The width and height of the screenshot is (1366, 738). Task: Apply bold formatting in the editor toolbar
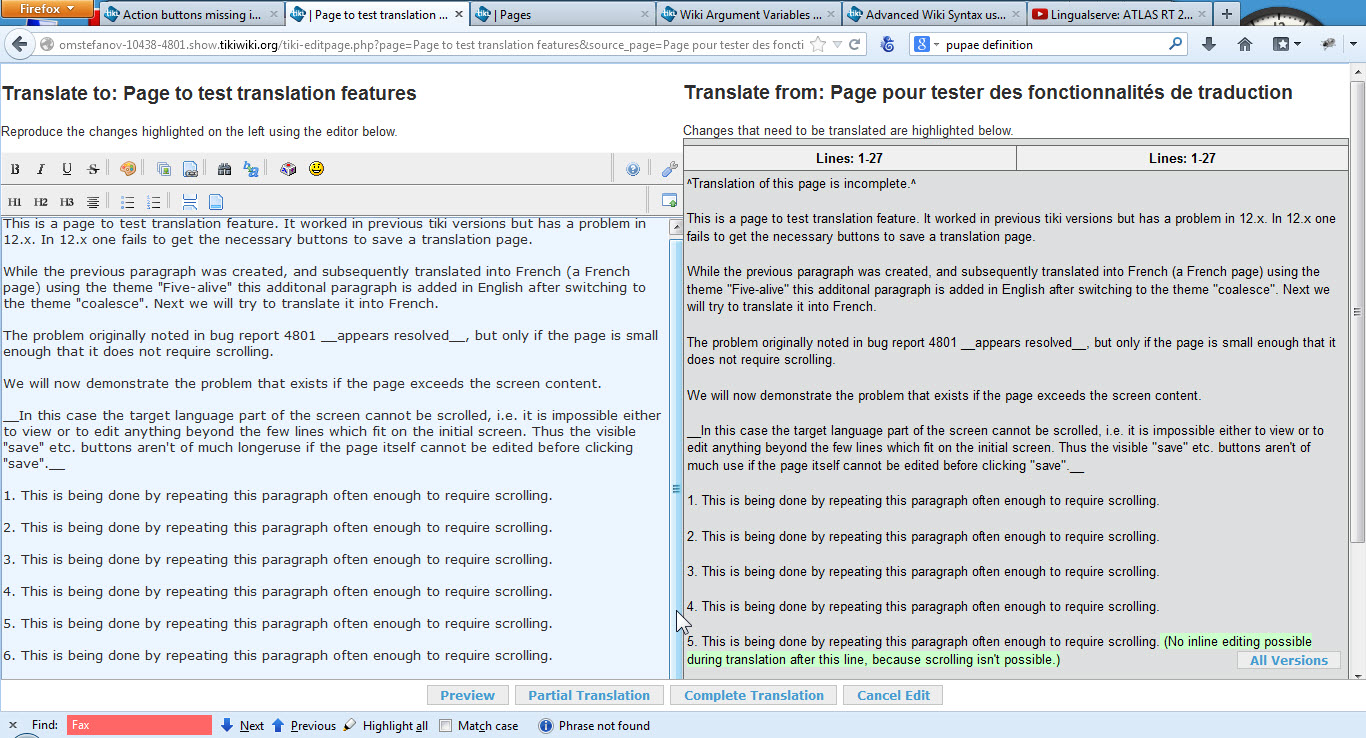(15, 169)
